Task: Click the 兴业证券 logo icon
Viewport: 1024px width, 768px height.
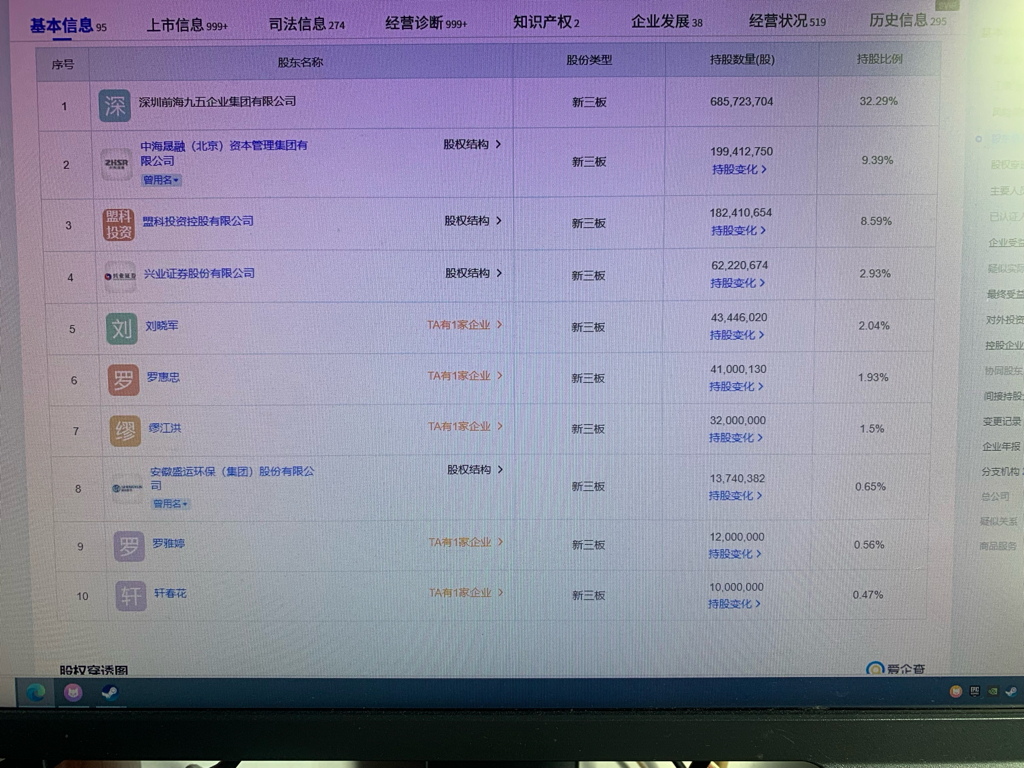Action: [x=120, y=276]
